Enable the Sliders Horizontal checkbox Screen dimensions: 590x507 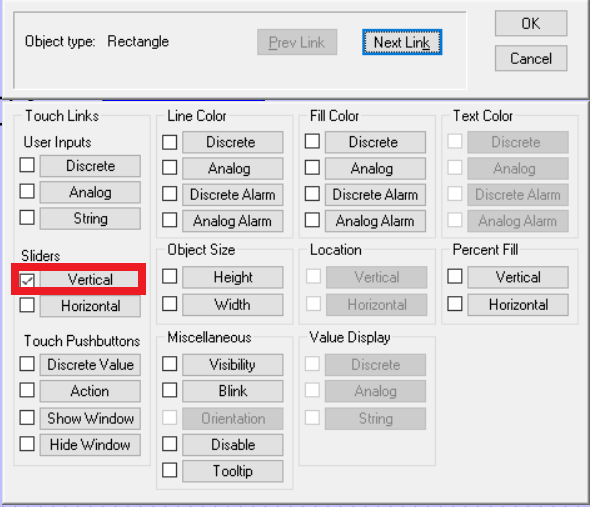pos(27,305)
